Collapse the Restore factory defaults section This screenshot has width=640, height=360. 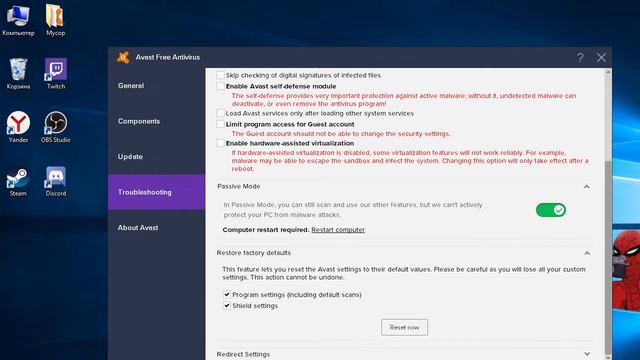587,253
